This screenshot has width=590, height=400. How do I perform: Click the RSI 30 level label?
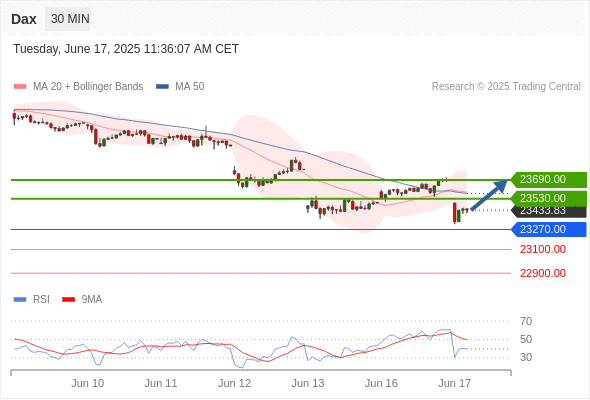[526, 357]
